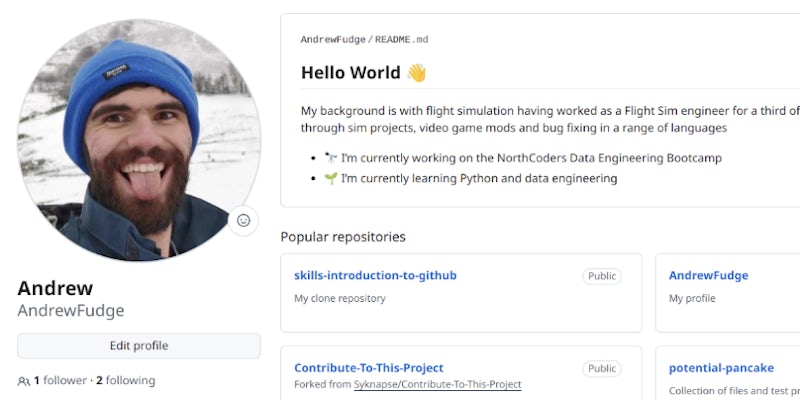Click AndrewFudge in the README path
This screenshot has height=400, width=800.
tap(332, 39)
